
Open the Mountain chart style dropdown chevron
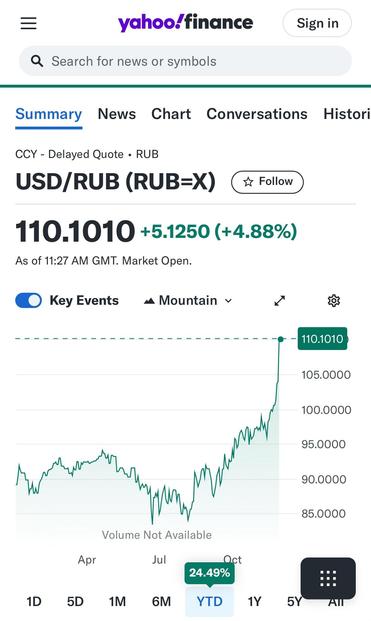click(228, 301)
